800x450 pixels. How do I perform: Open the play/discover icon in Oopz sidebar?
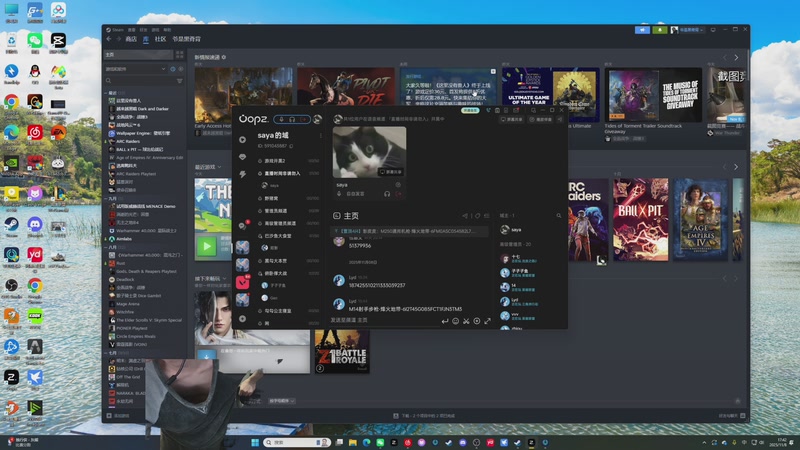(x=242, y=139)
